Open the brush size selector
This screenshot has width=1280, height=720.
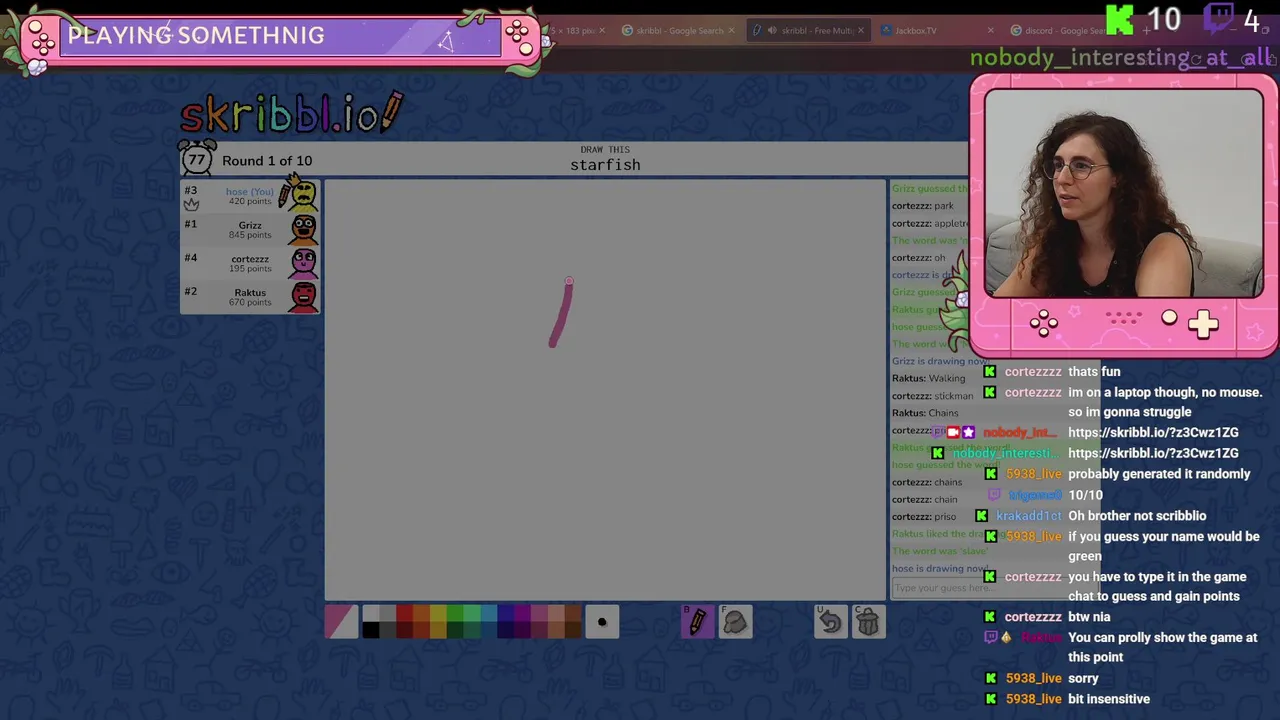pos(602,622)
